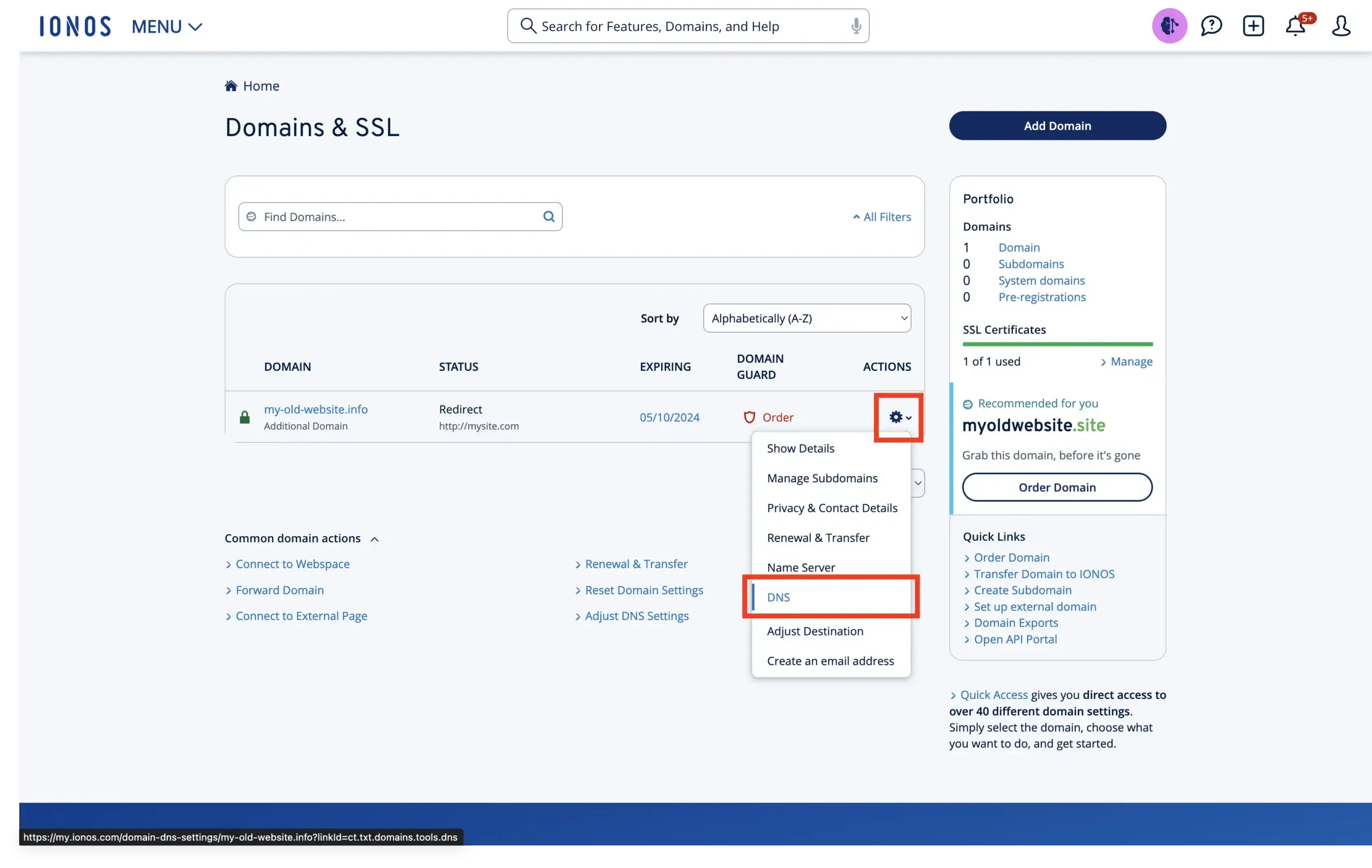Click Order Domain for myoldwebsite.site

[x=1056, y=487]
